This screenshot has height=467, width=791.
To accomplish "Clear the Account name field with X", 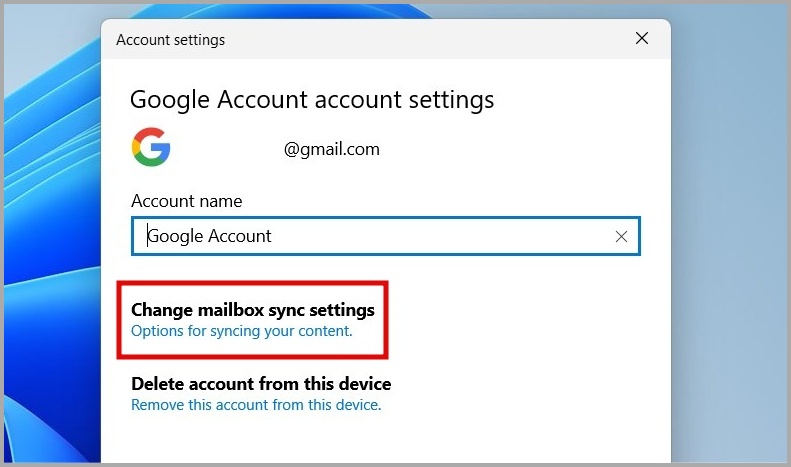I will click(x=621, y=237).
